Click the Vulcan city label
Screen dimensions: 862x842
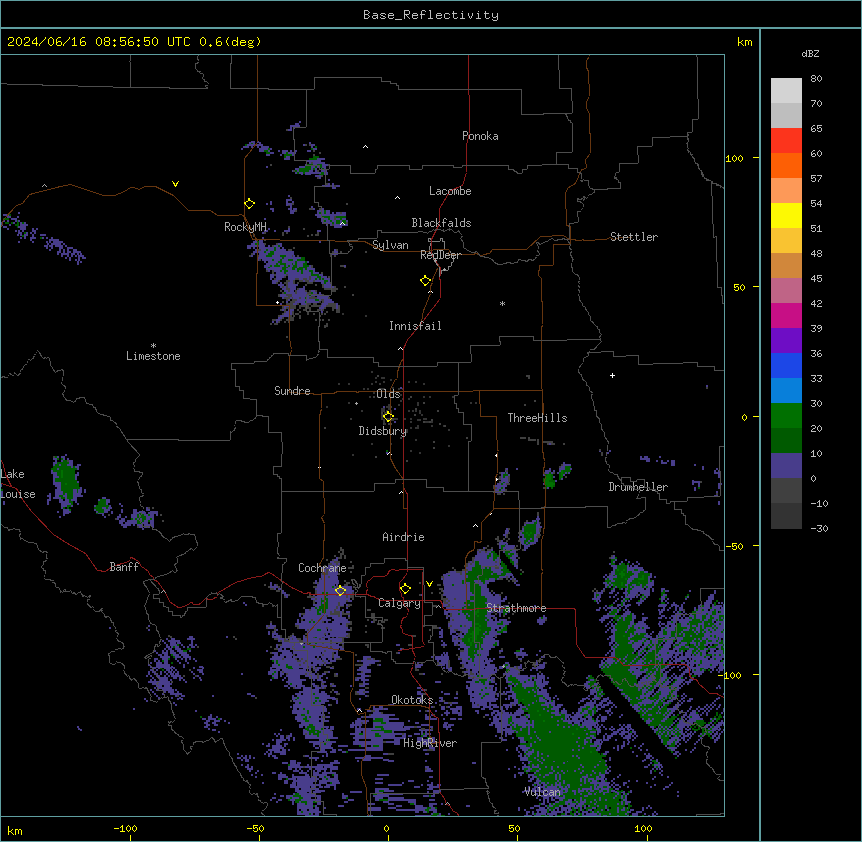[542, 792]
